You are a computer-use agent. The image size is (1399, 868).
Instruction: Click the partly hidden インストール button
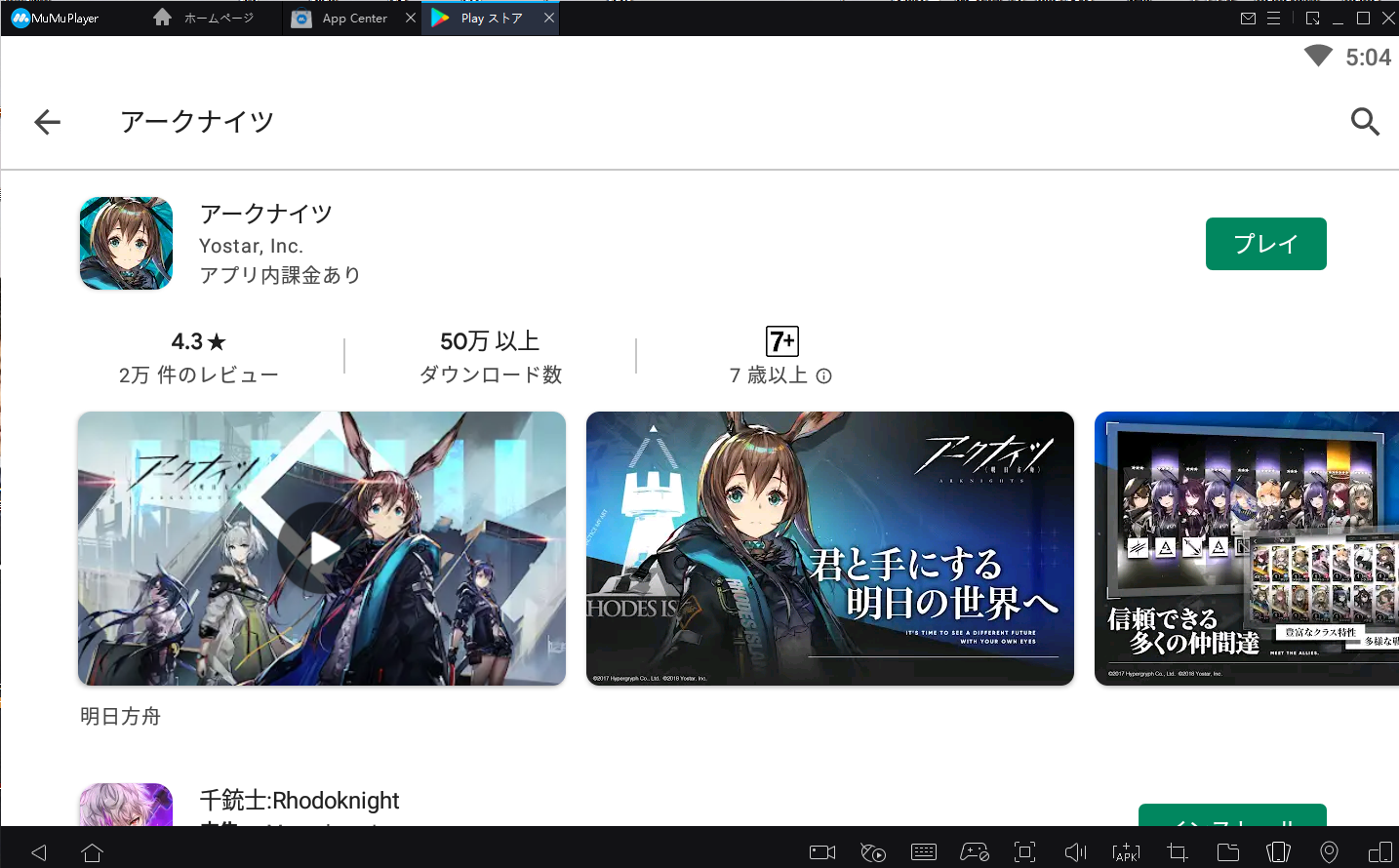tap(1232, 815)
